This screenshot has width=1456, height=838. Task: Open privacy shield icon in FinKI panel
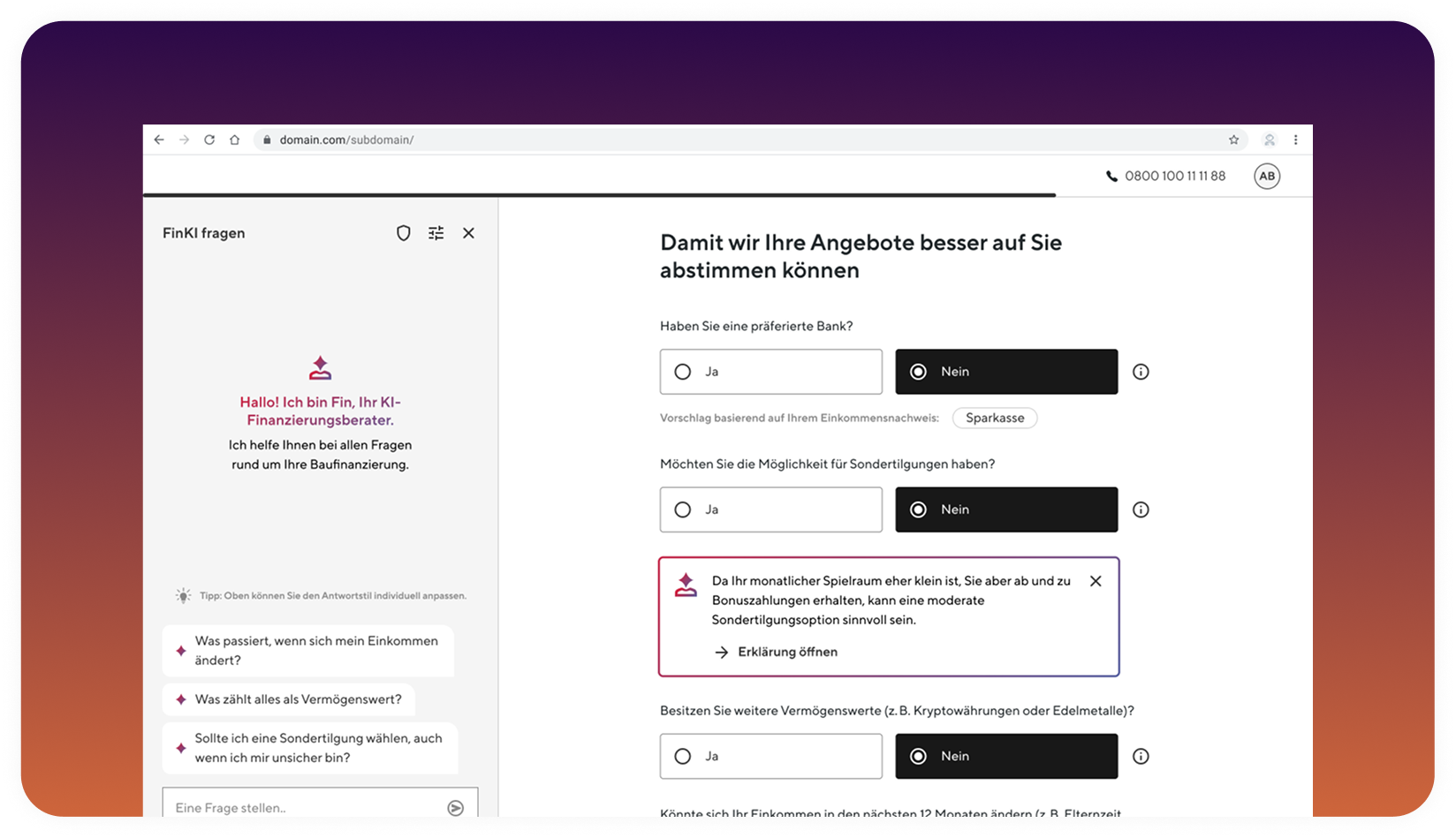[x=404, y=233]
